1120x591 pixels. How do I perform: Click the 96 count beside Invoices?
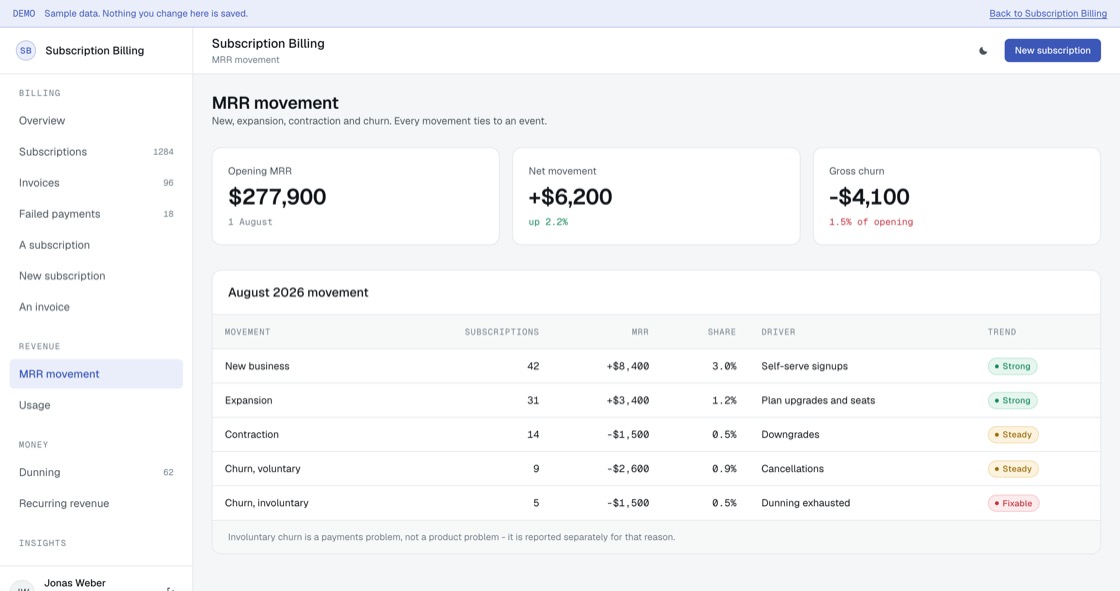[168, 183]
